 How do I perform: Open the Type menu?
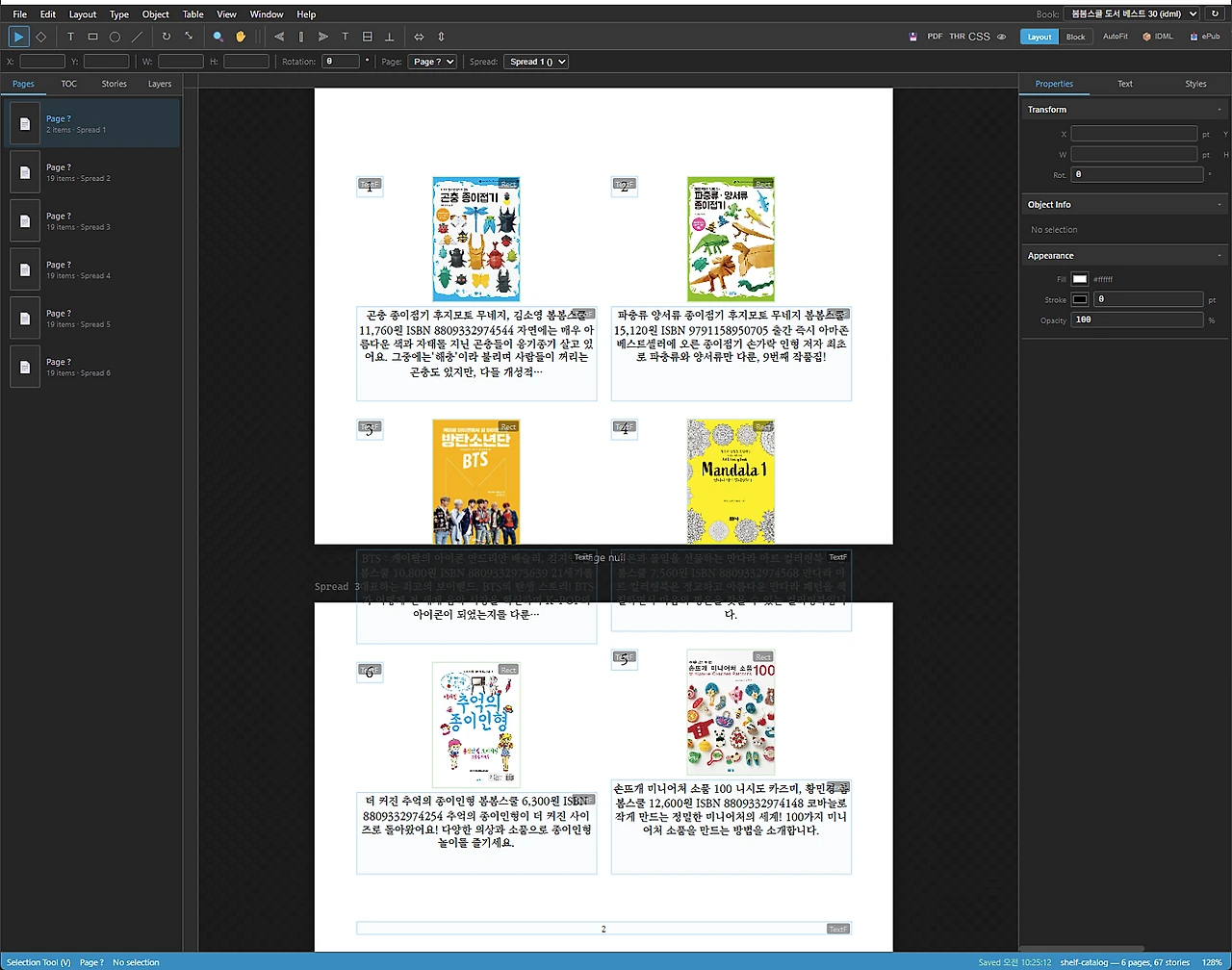[x=119, y=14]
